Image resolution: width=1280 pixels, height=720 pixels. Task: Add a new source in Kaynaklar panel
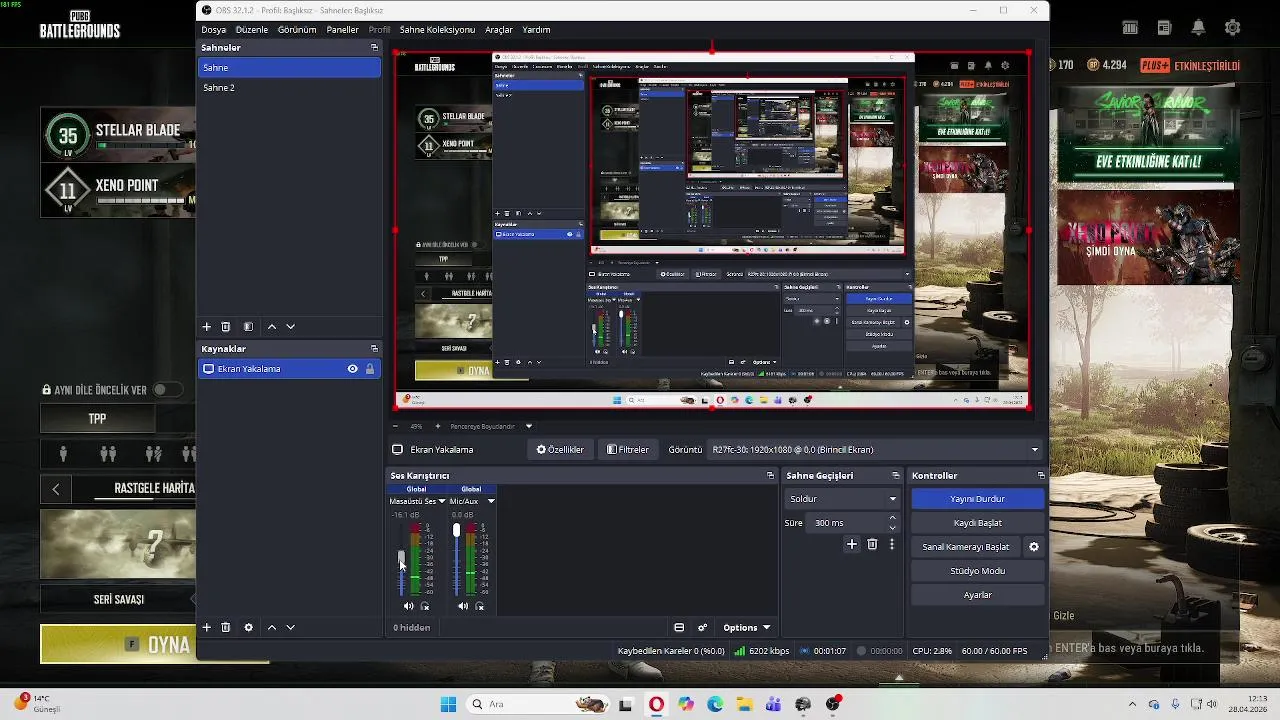click(207, 627)
